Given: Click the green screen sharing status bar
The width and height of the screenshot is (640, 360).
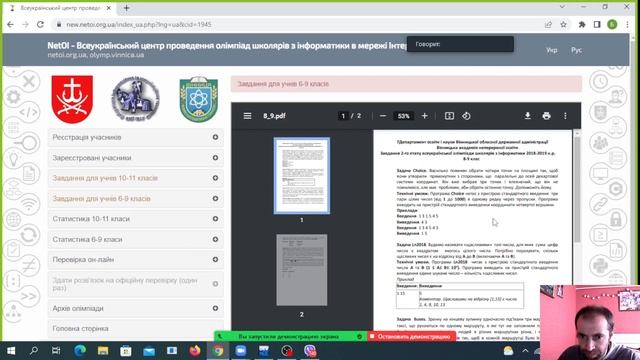Looking at the screenshot, I should pyautogui.click(x=291, y=337).
